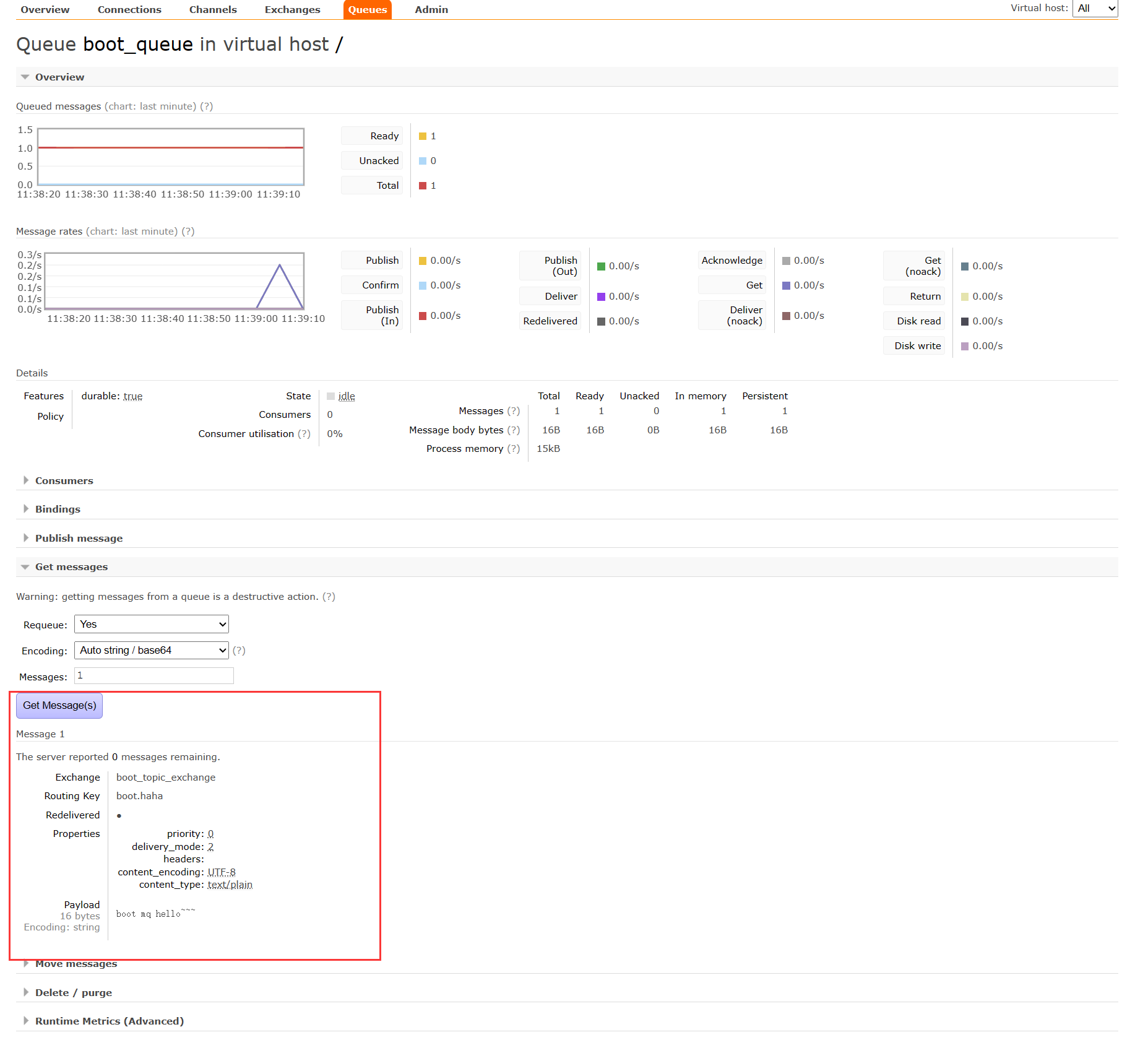Click the Messages count input field
This screenshot has height=1040, width=1148.
click(153, 675)
